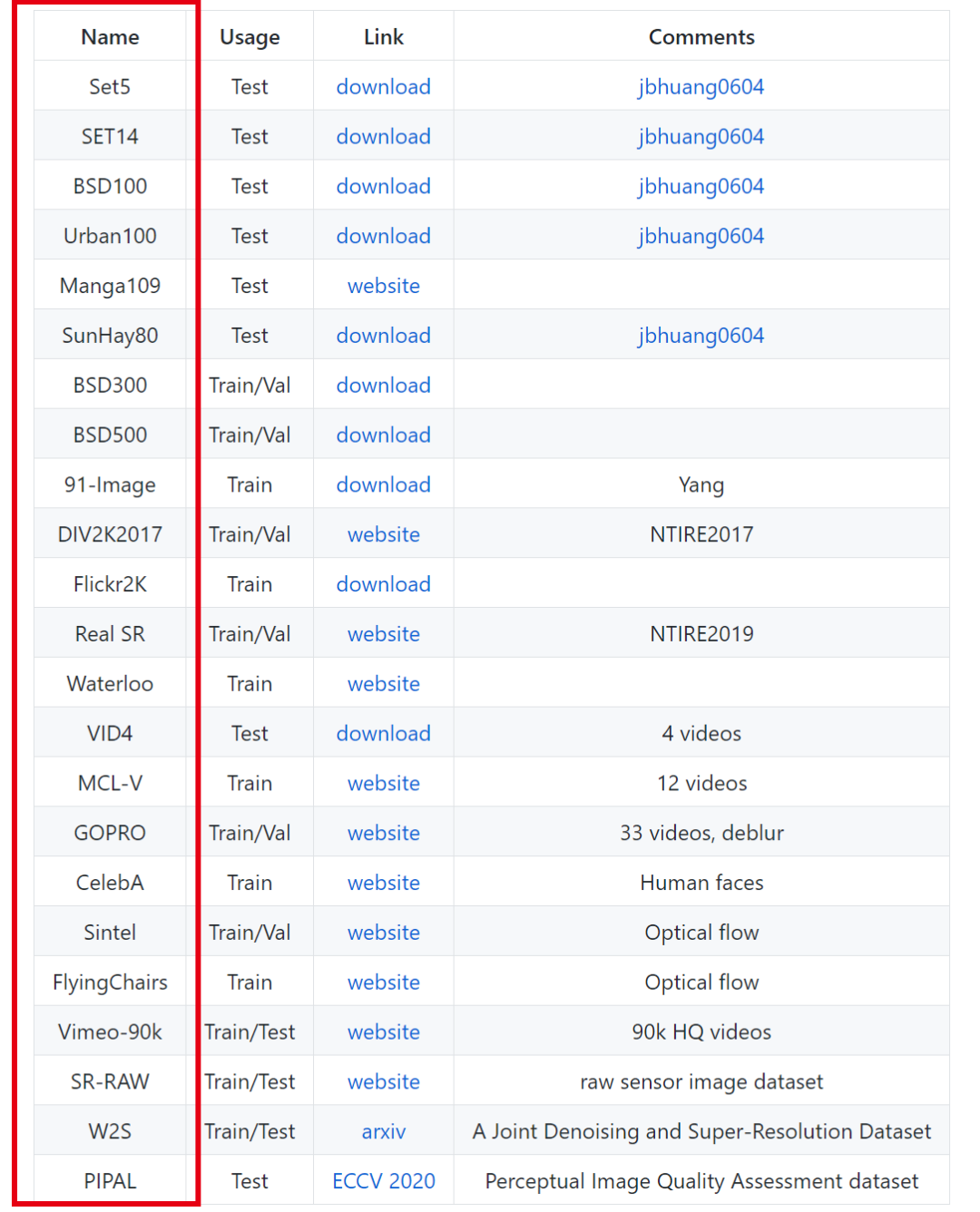Open the Set5 download link
The height and width of the screenshot is (1212, 980).
[383, 87]
